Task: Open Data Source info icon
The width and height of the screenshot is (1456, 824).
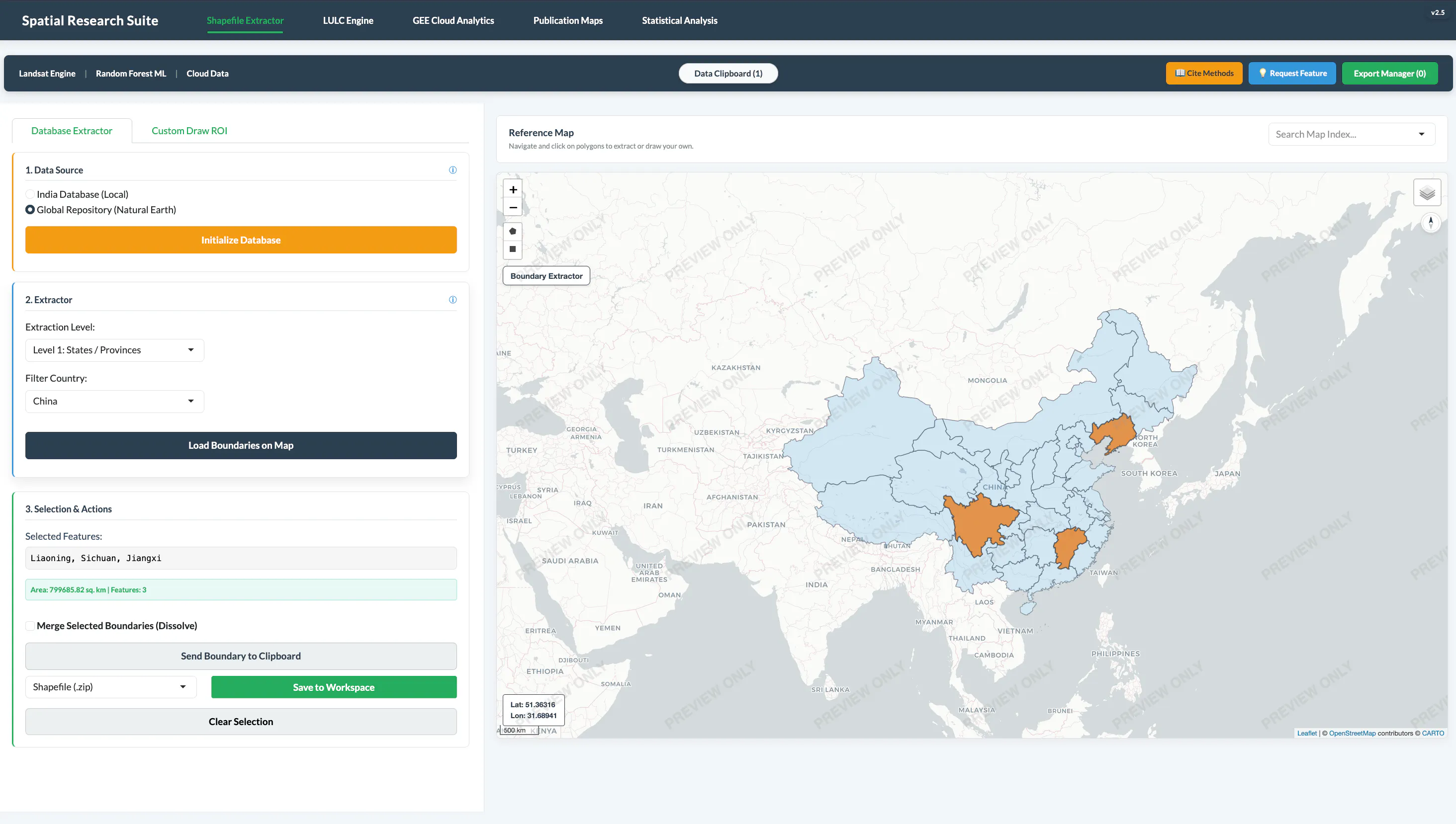Action: [453, 170]
